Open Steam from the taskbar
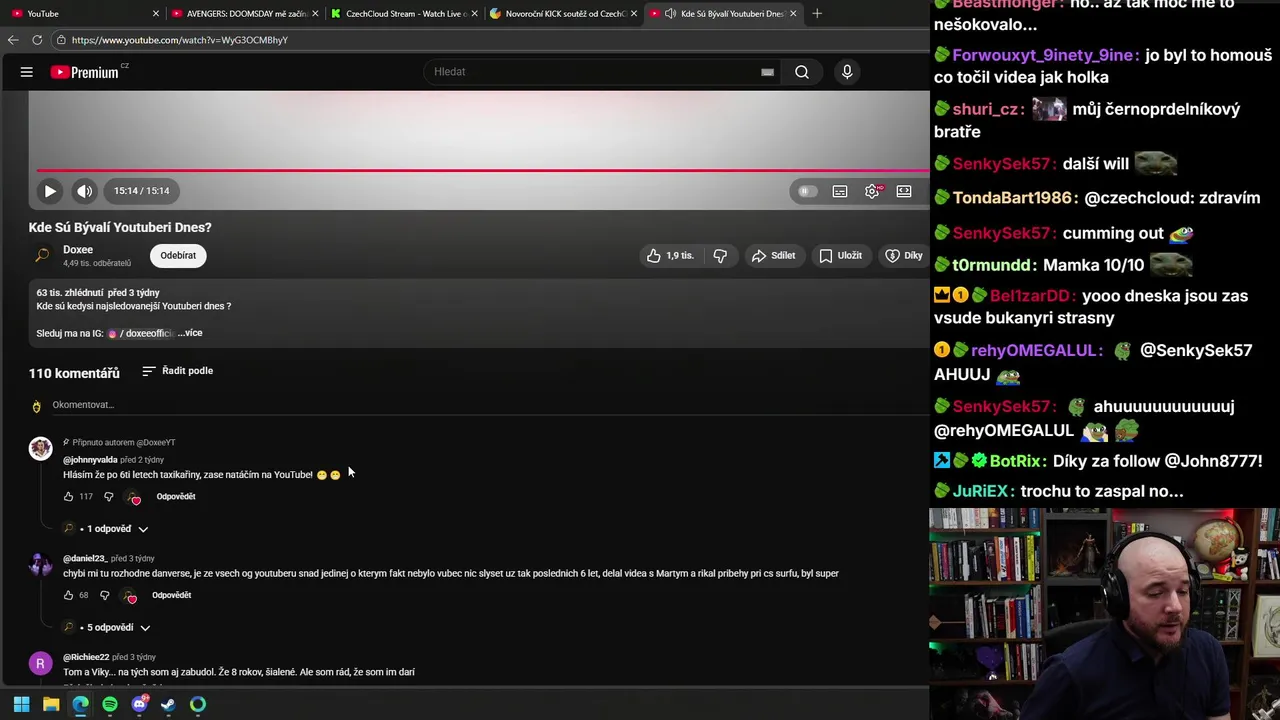The height and width of the screenshot is (720, 1280). [x=168, y=704]
